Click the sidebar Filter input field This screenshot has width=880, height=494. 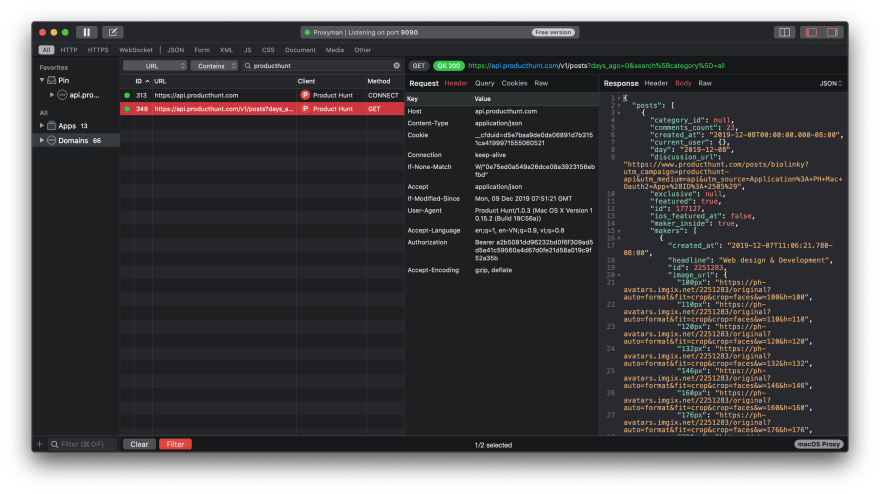point(82,445)
